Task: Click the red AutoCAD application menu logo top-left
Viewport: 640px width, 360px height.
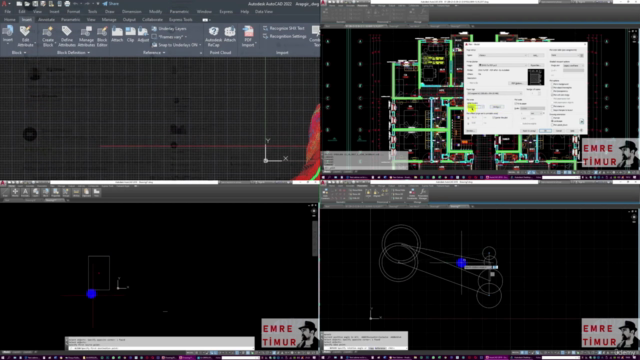Action: pyautogui.click(x=5, y=4)
